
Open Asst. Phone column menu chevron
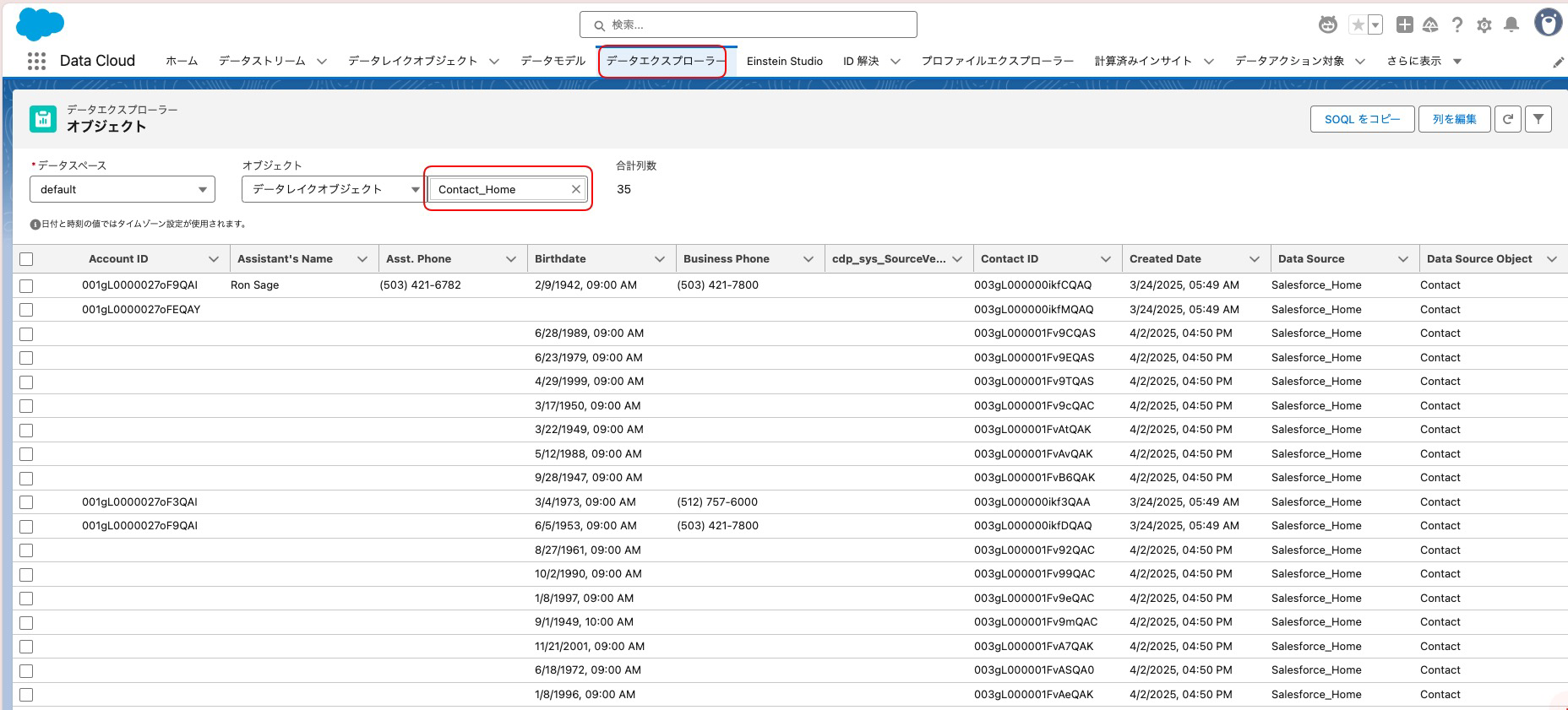[511, 259]
